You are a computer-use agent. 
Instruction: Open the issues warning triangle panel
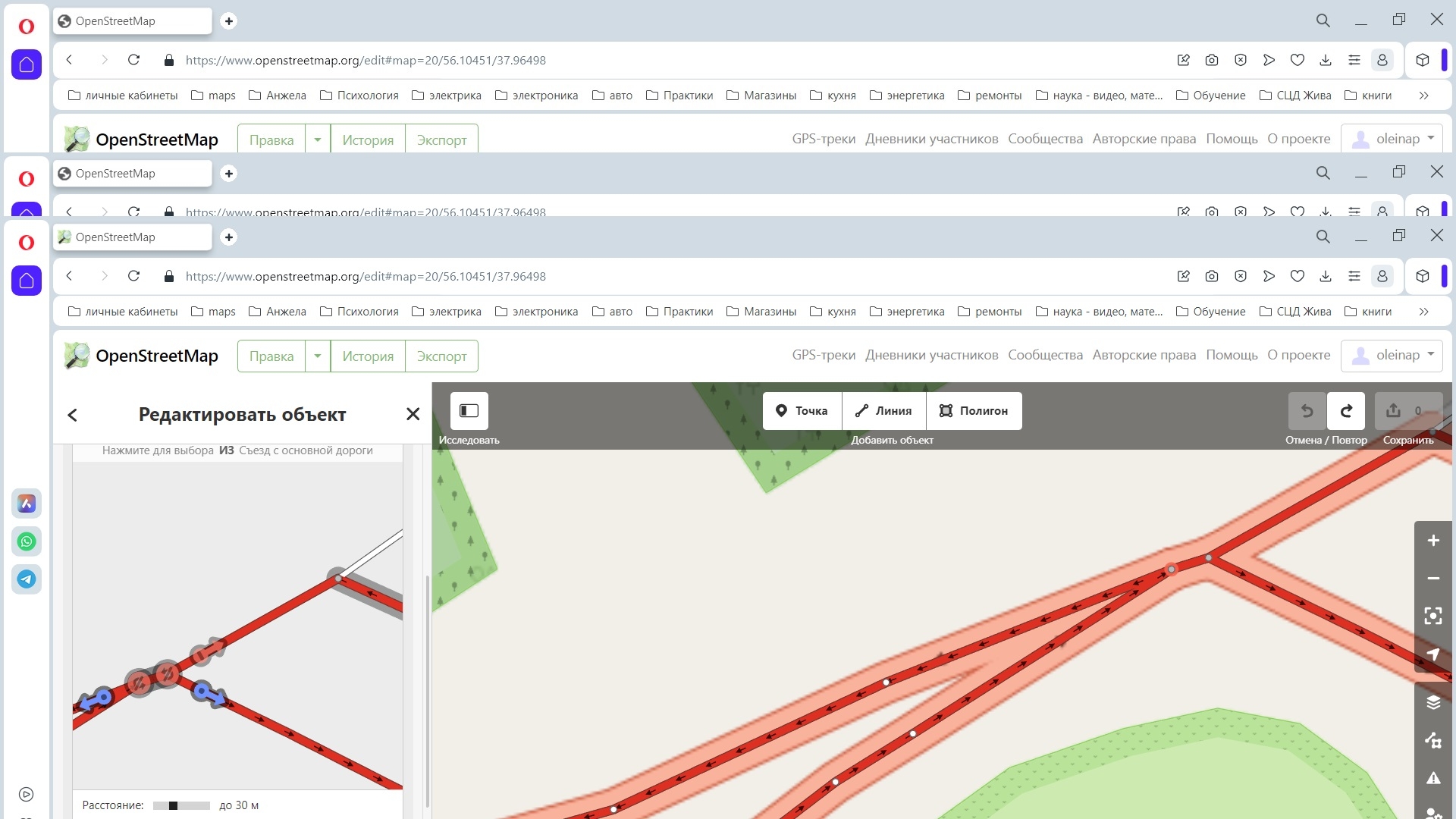point(1432,778)
